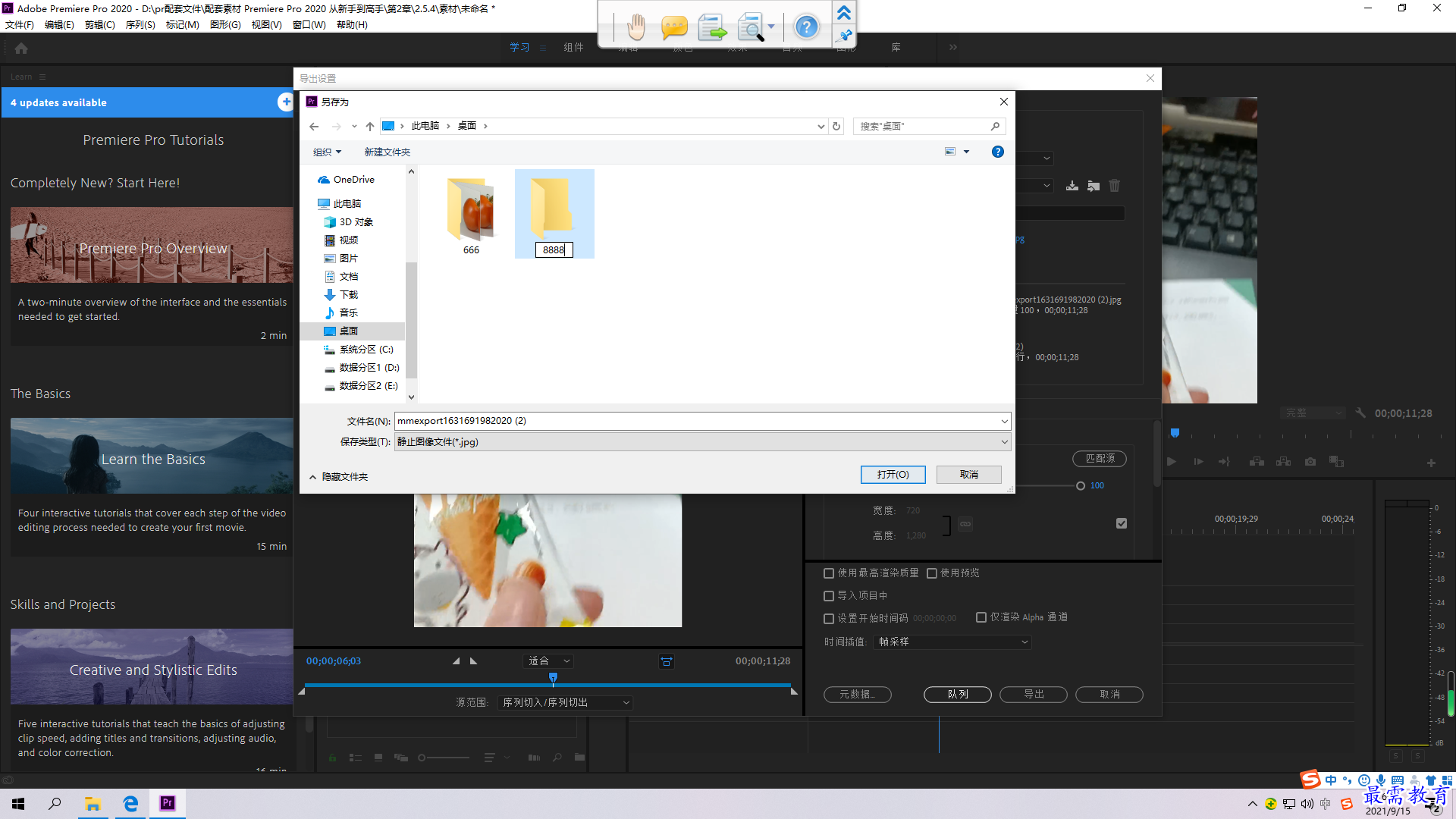Open the Time Interpolation dropdown
This screenshot has height=819, width=1456.
click(952, 642)
